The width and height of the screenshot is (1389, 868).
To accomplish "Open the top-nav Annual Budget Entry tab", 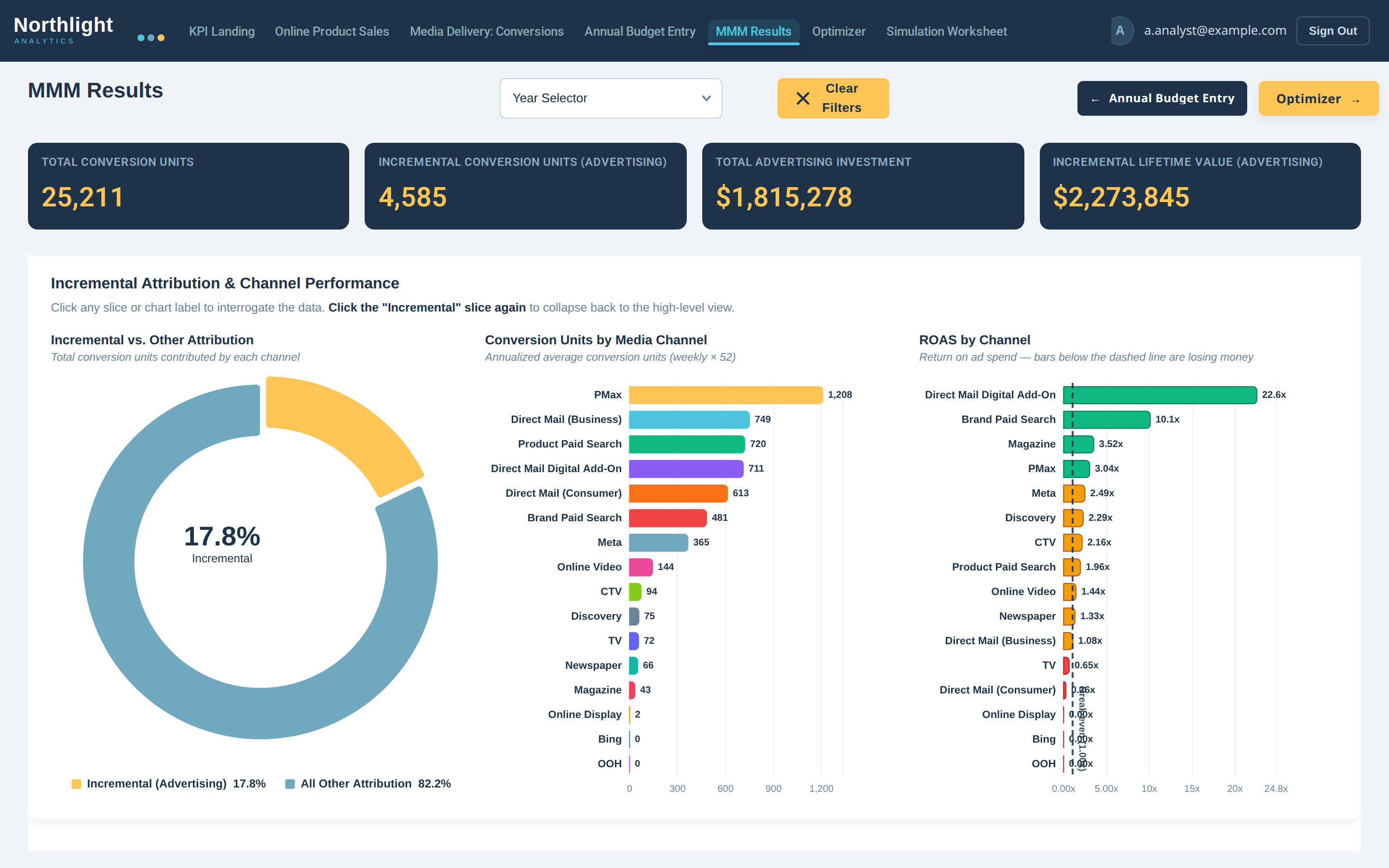I will pyautogui.click(x=640, y=31).
